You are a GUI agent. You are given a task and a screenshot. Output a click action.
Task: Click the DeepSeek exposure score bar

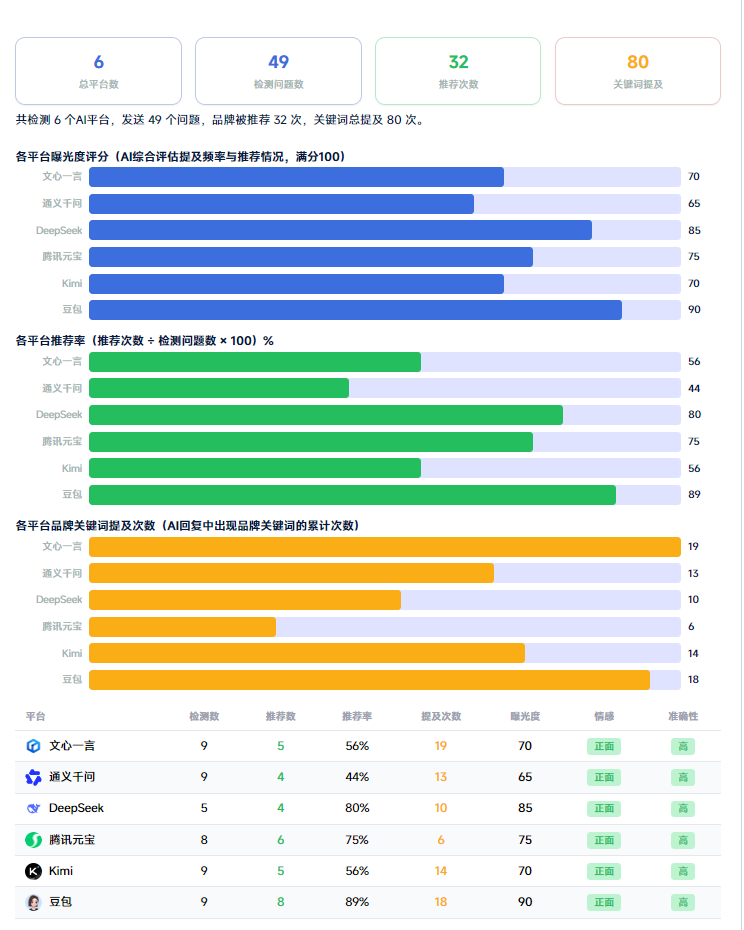click(384, 230)
